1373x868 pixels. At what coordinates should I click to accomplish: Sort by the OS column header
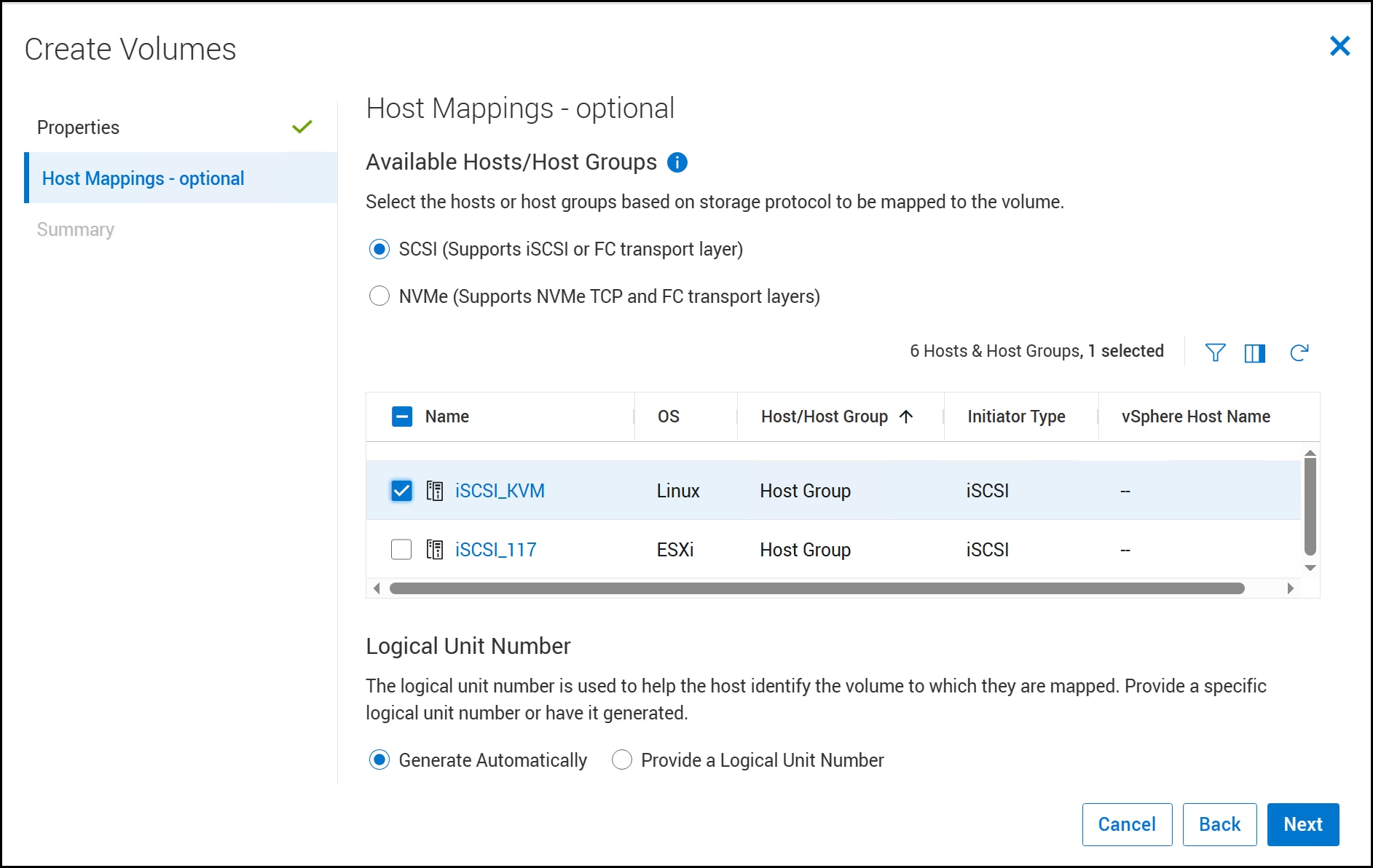point(669,417)
